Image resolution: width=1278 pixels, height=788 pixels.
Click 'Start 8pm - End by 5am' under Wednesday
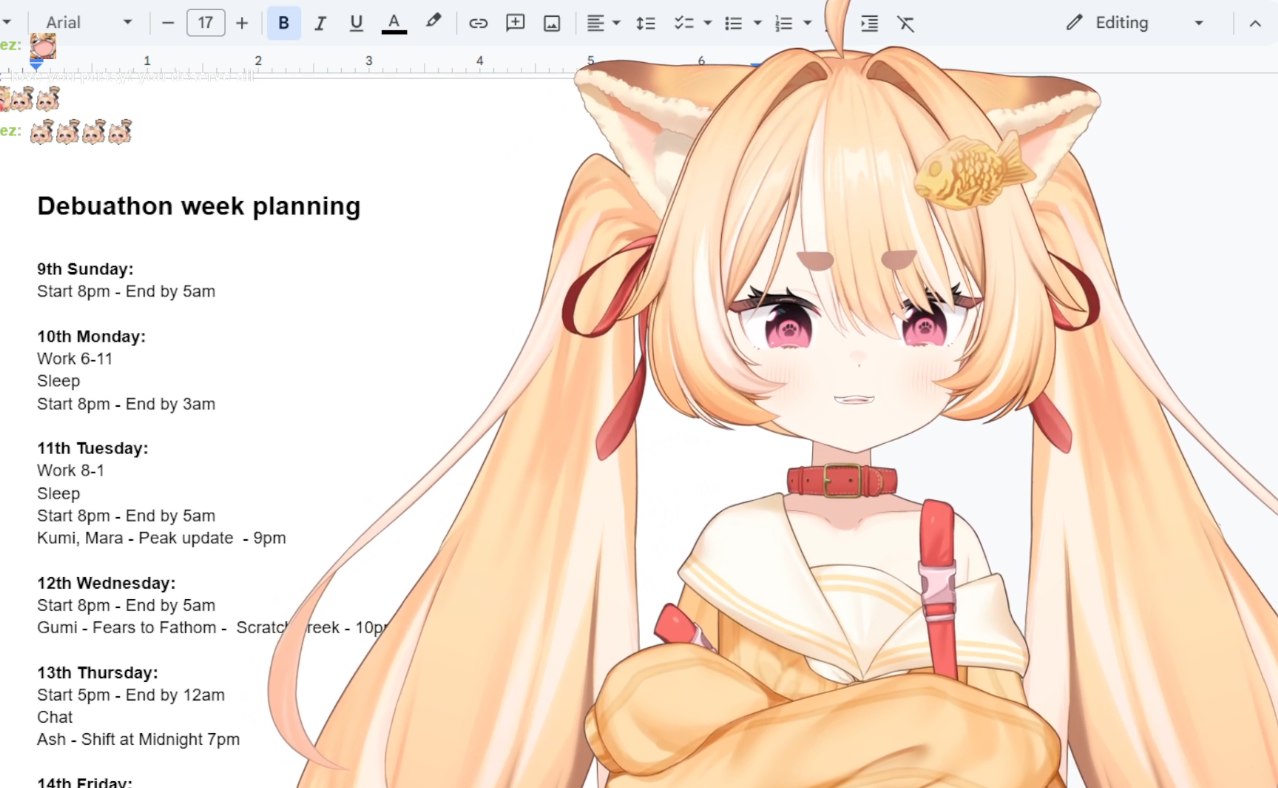pos(126,605)
